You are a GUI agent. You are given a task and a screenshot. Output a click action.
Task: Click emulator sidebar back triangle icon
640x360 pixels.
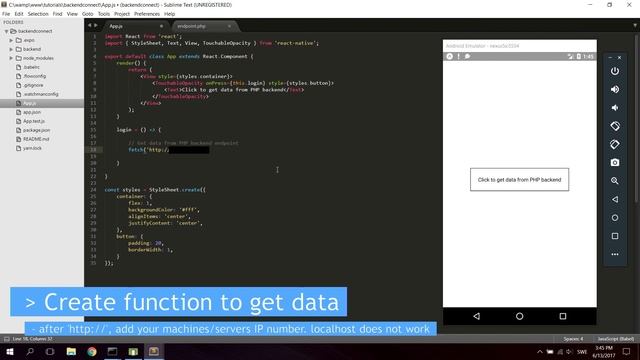(615, 199)
